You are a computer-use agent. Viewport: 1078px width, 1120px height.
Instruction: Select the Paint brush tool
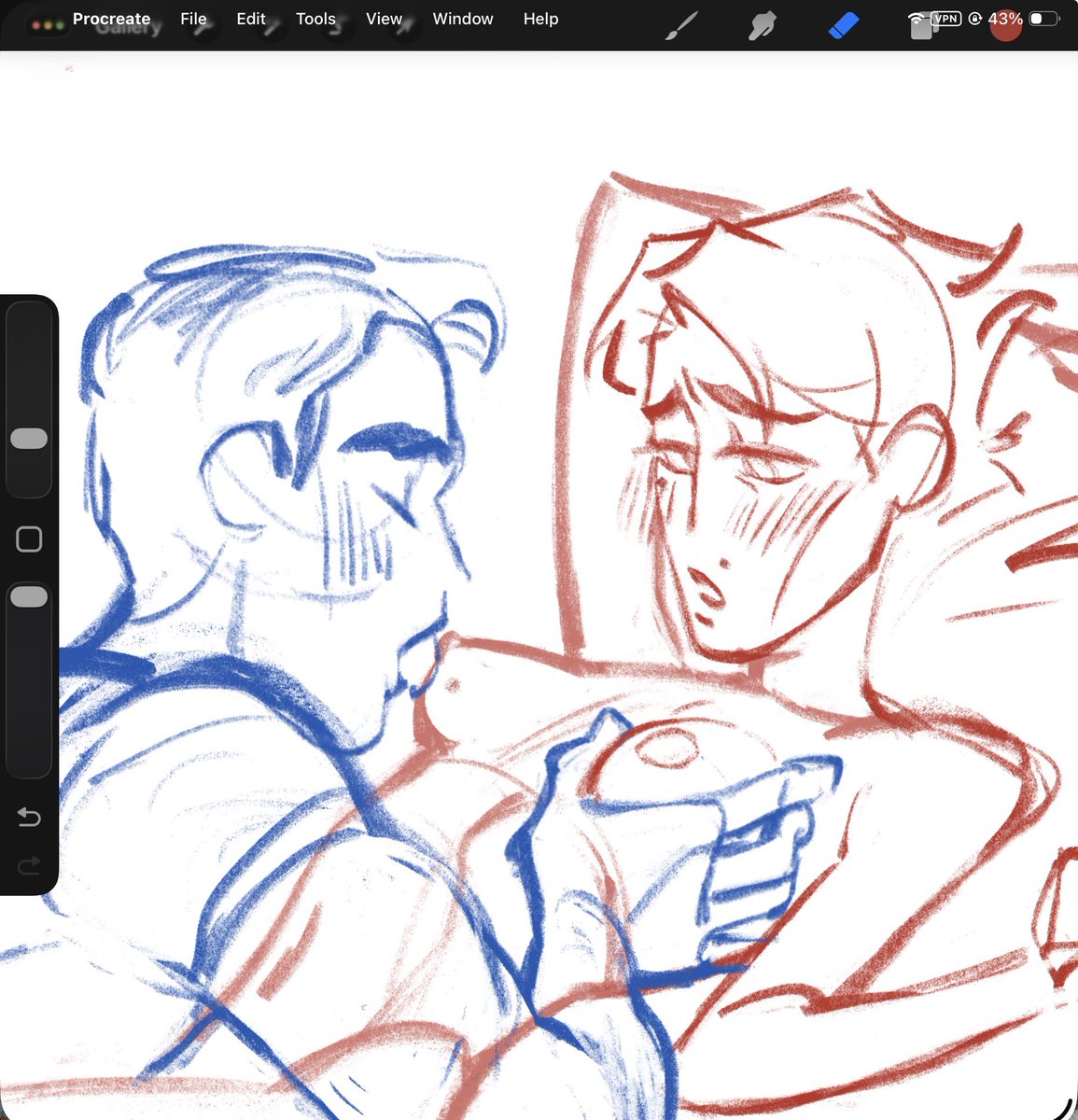(681, 26)
